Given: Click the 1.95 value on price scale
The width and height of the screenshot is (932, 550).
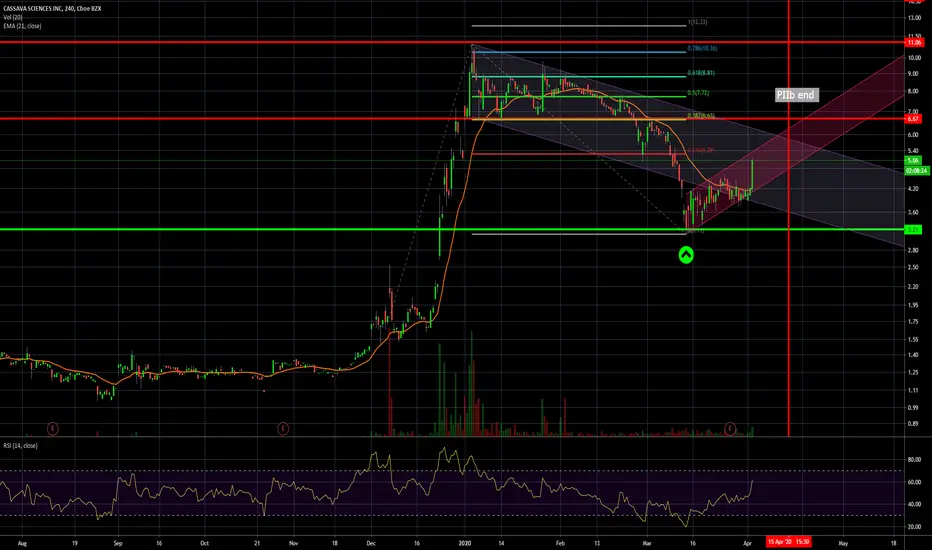Looking at the screenshot, I should pyautogui.click(x=913, y=305).
